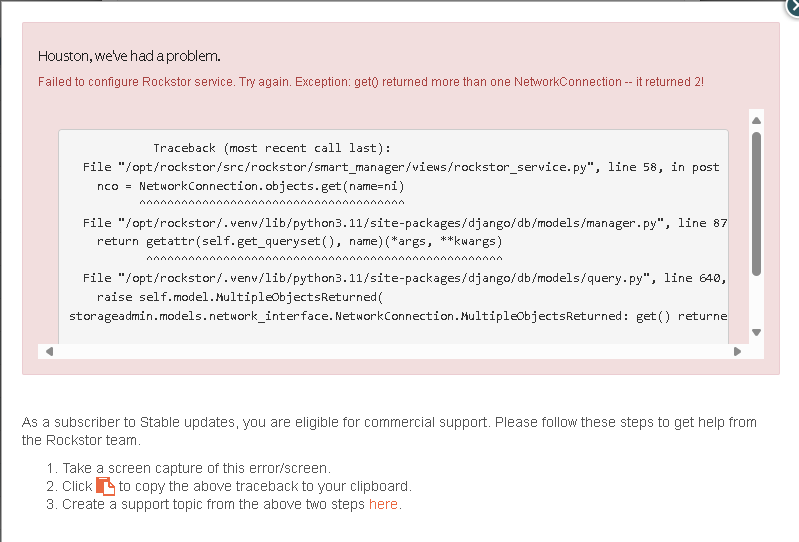The width and height of the screenshot is (799, 542).
Task: Click the query.py line 640 entry
Action: tap(400, 278)
